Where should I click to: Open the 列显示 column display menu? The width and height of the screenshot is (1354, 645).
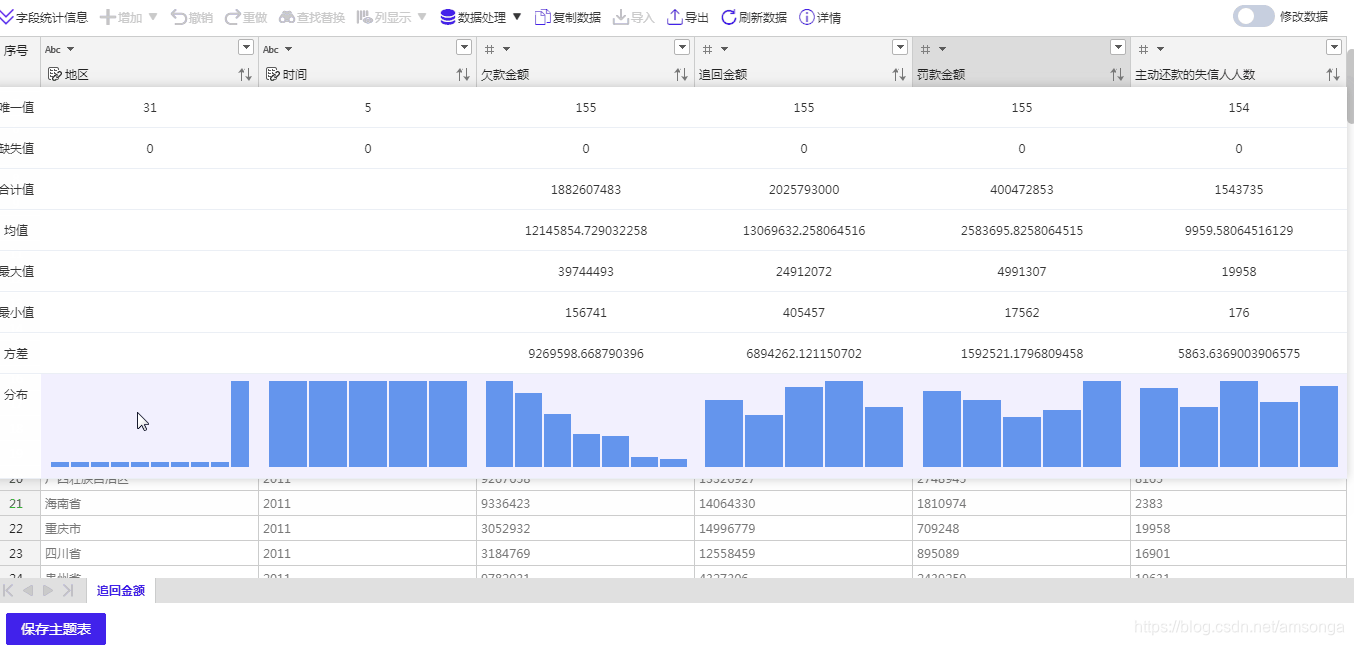coord(391,17)
